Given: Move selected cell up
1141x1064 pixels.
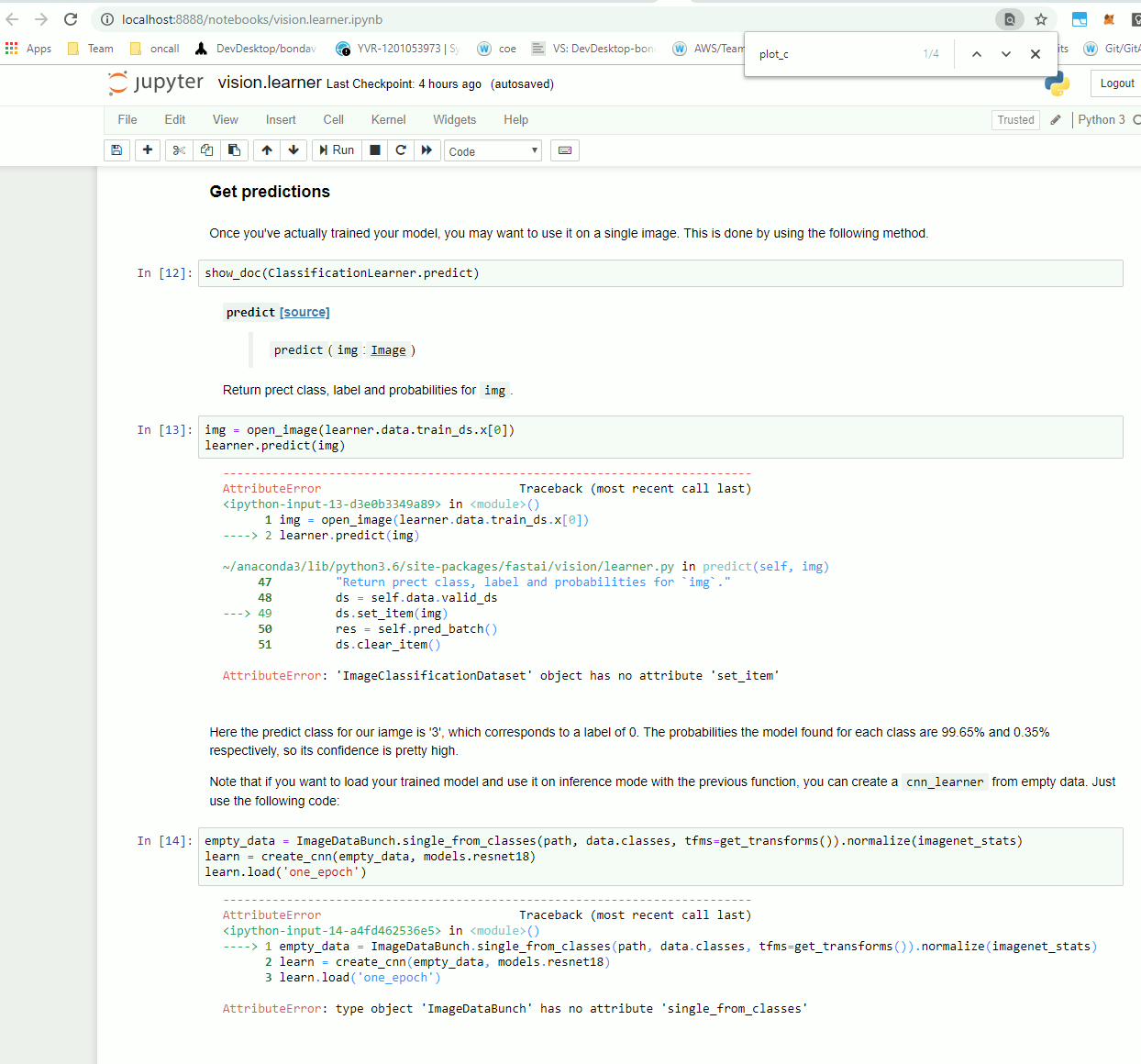Looking at the screenshot, I should pyautogui.click(x=267, y=150).
